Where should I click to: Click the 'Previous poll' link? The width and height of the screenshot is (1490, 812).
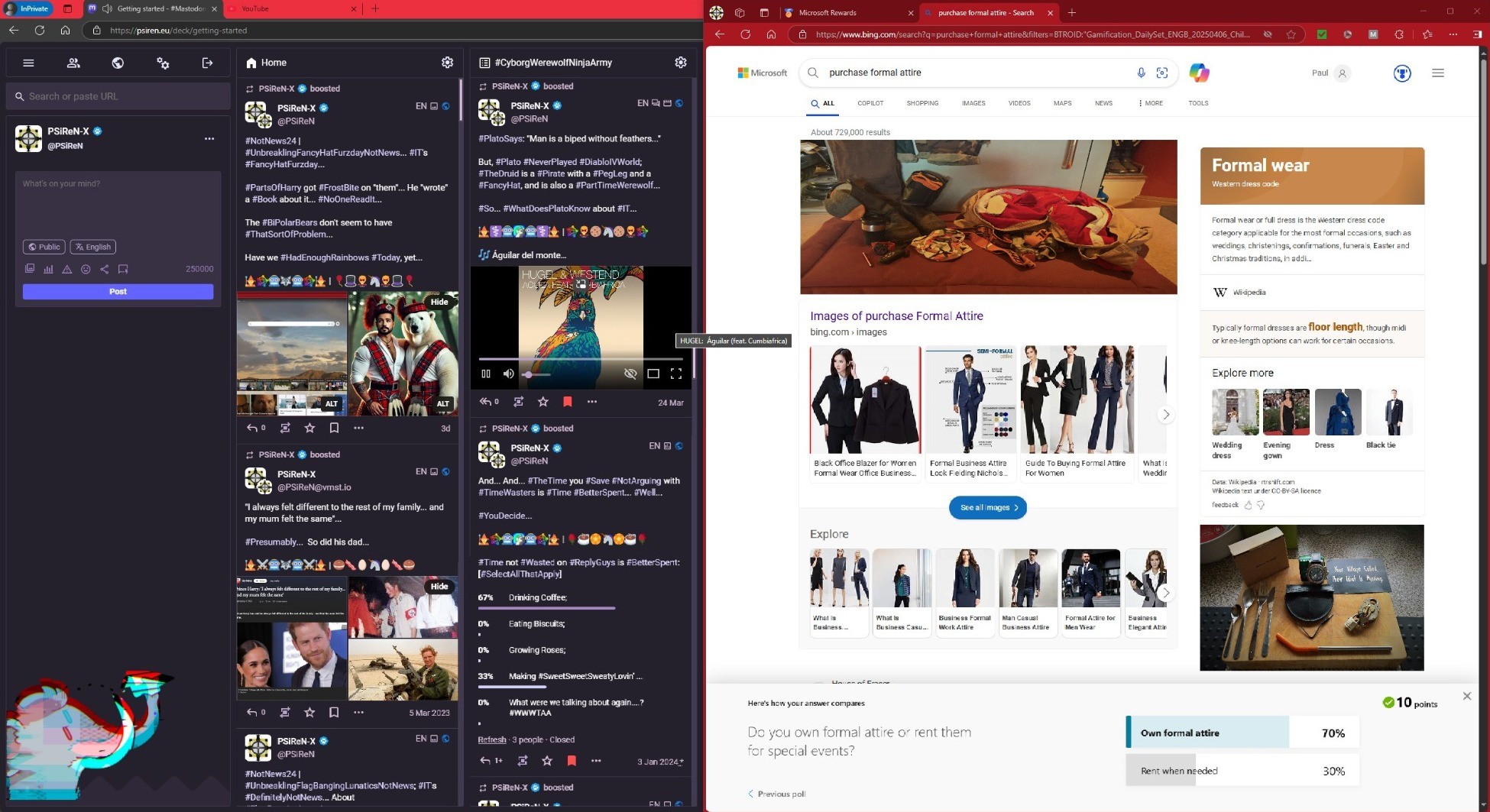pos(776,794)
